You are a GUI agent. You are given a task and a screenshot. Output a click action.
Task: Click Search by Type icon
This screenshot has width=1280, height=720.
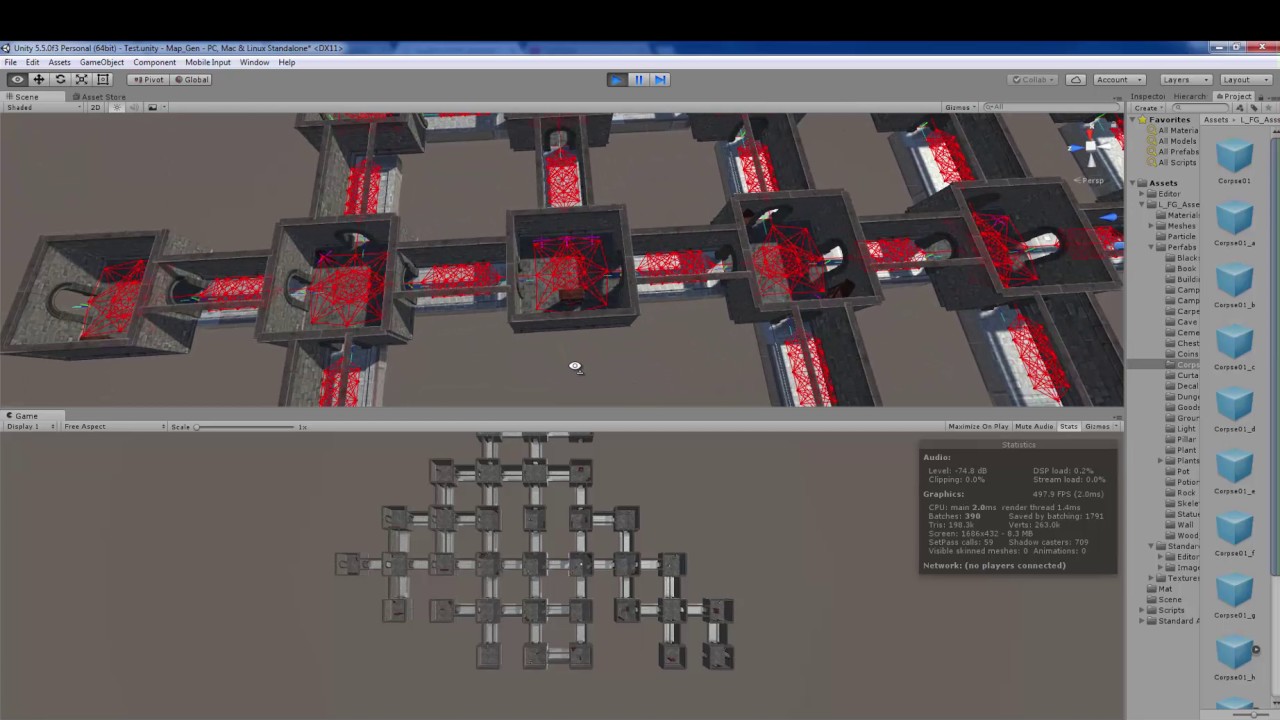tap(1240, 108)
